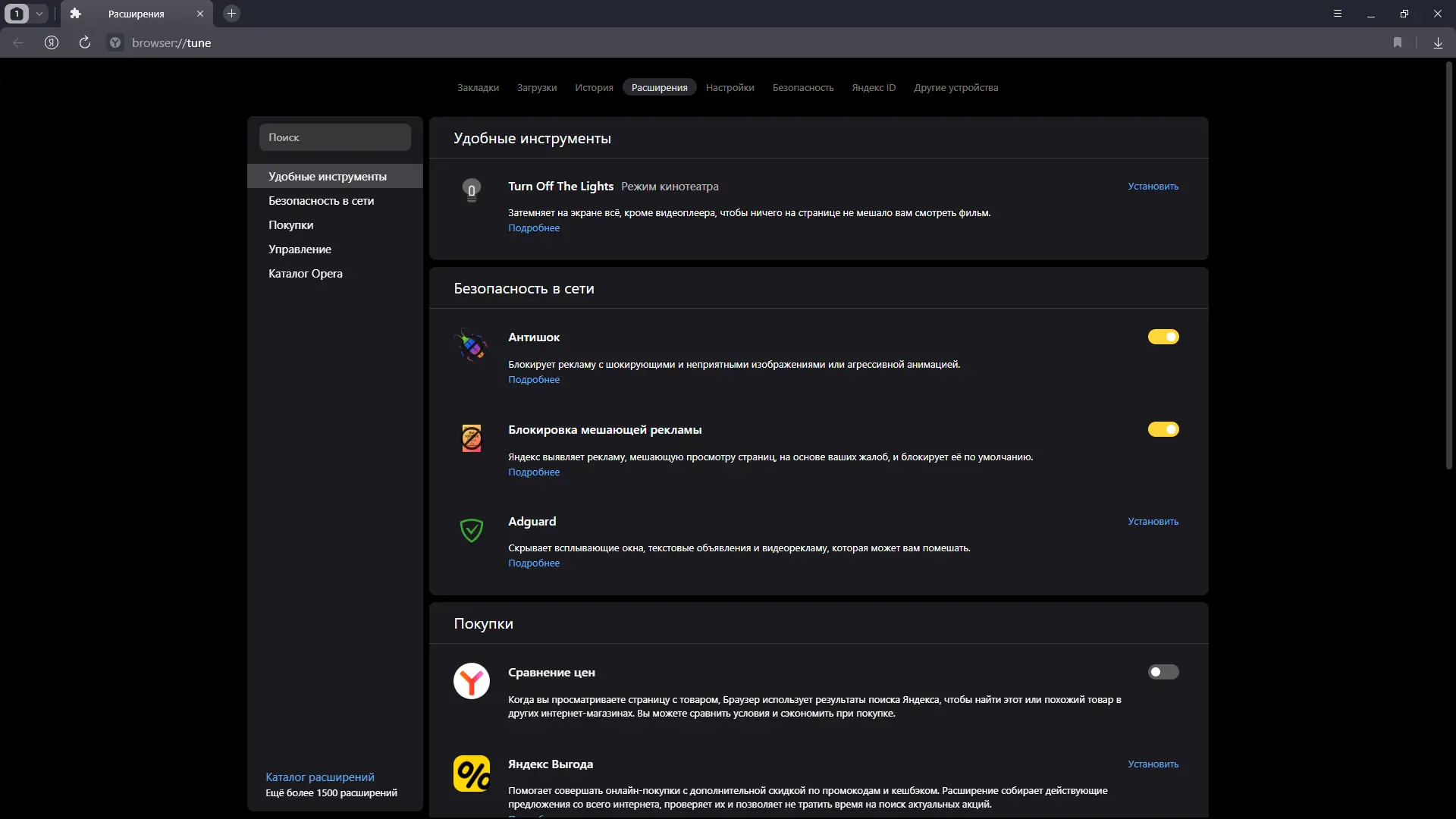Enable the Сравнение цен toggle
The height and width of the screenshot is (819, 1456).
(1163, 672)
